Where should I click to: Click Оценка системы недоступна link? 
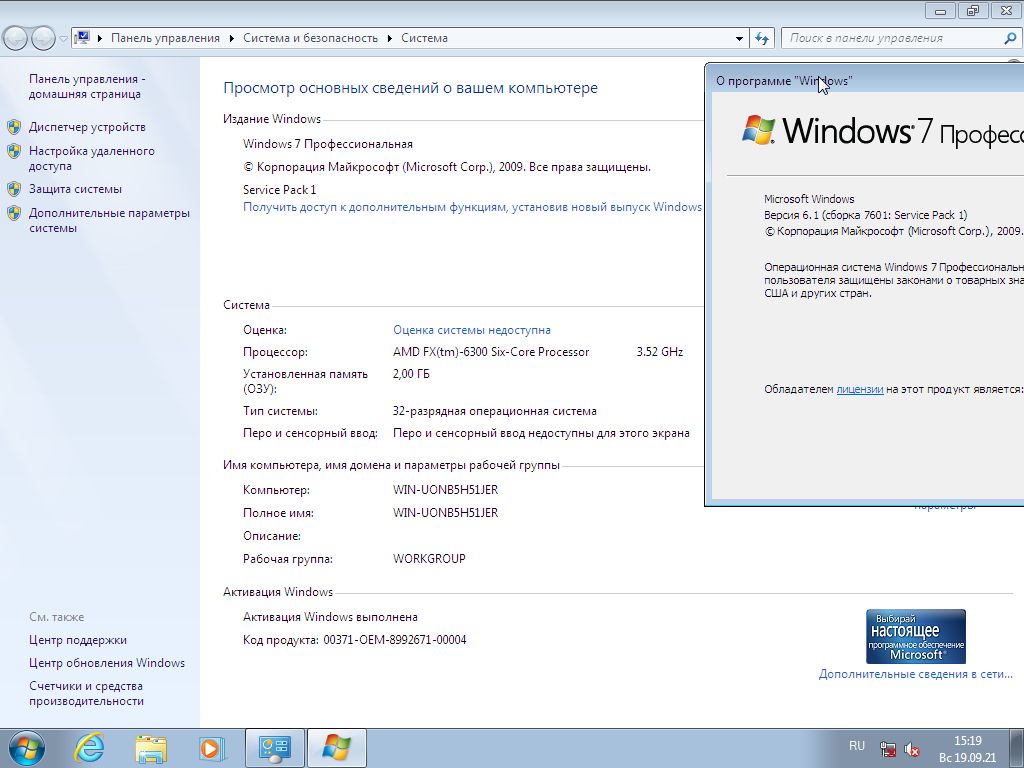click(472, 330)
